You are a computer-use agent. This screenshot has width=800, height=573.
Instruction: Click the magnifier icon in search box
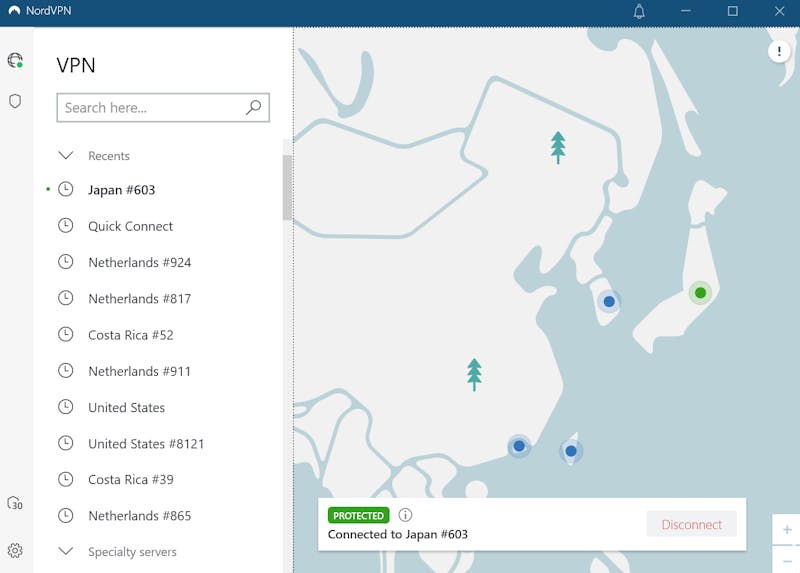(x=254, y=108)
